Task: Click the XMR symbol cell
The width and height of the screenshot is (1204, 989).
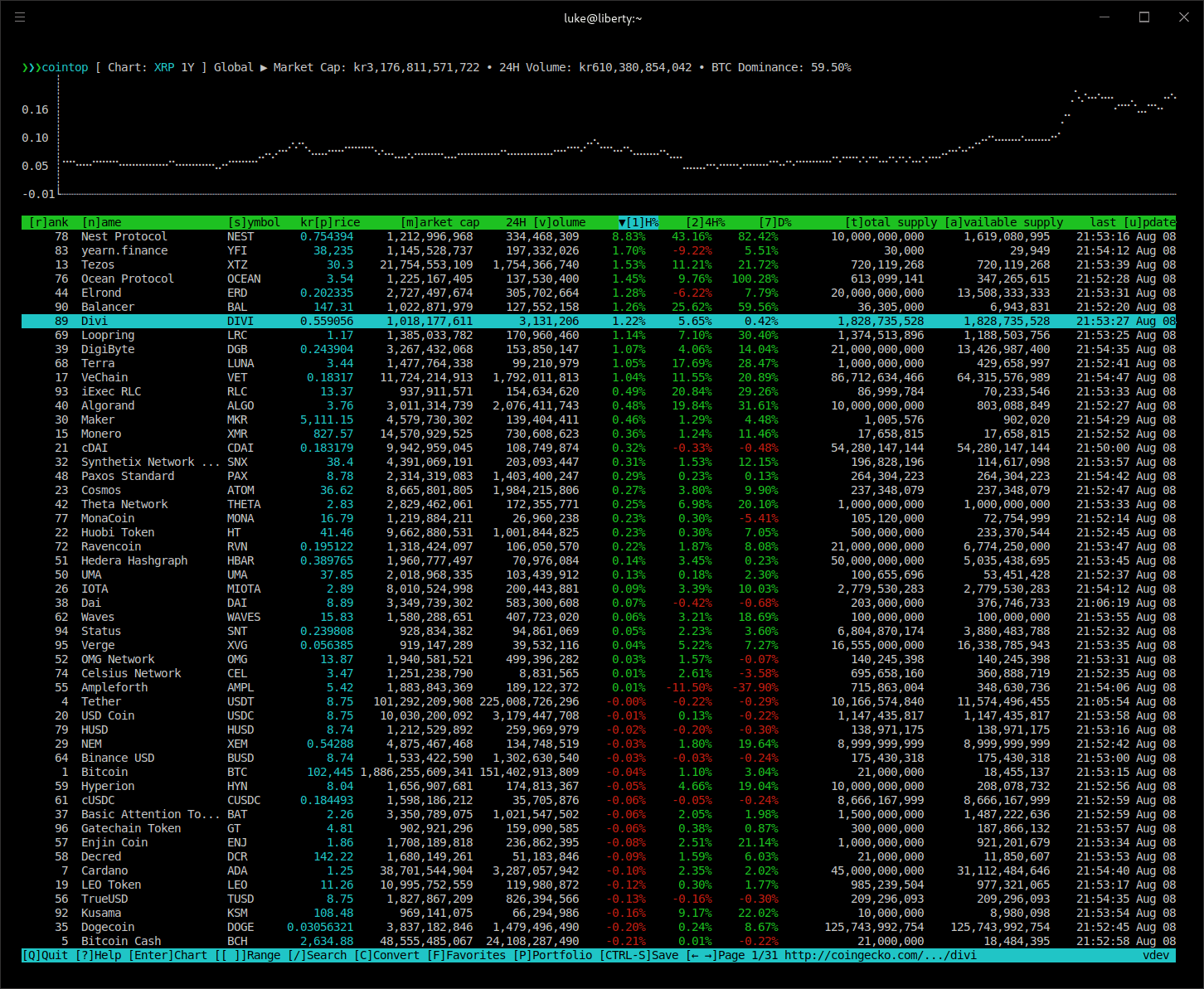Action: [x=237, y=434]
